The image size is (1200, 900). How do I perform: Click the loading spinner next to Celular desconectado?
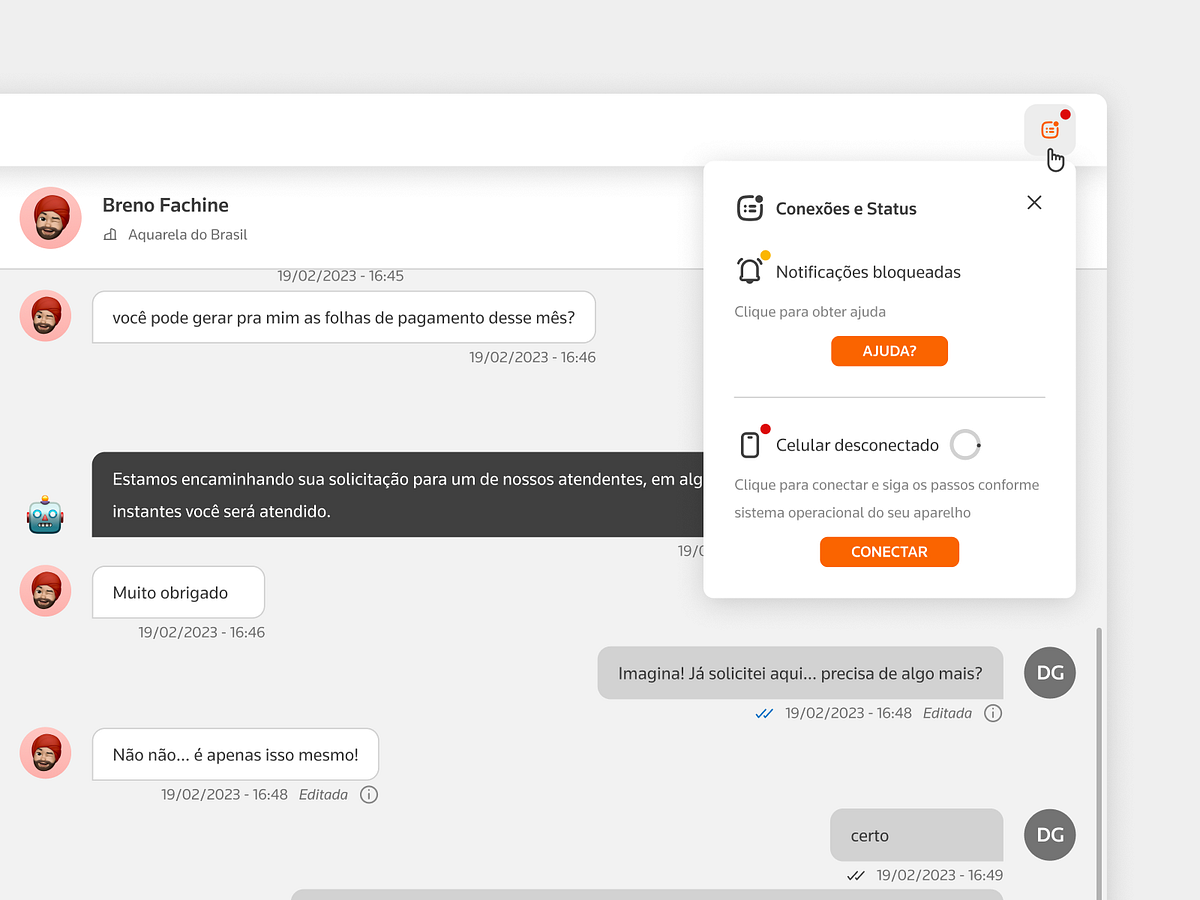click(x=964, y=444)
